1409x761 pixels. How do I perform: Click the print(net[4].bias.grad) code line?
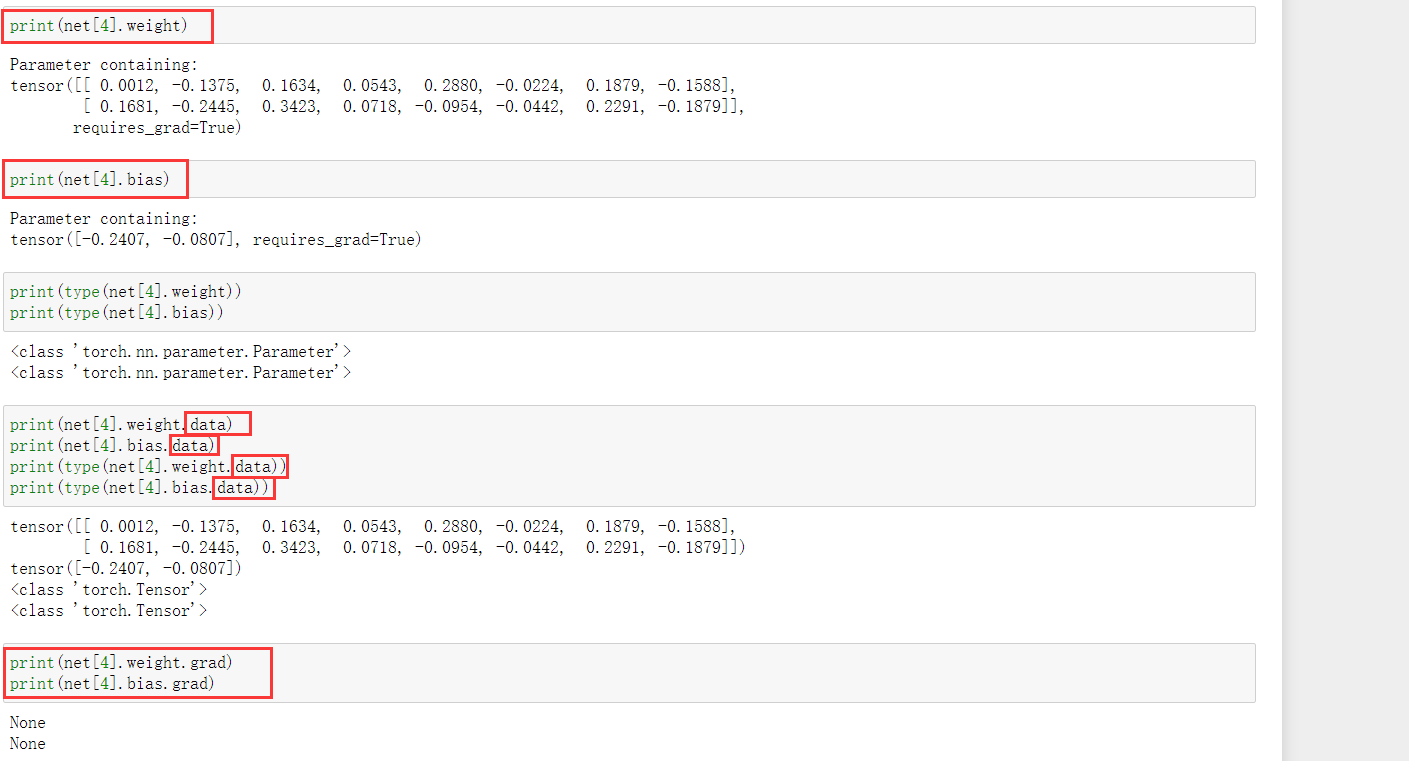pyautogui.click(x=112, y=683)
